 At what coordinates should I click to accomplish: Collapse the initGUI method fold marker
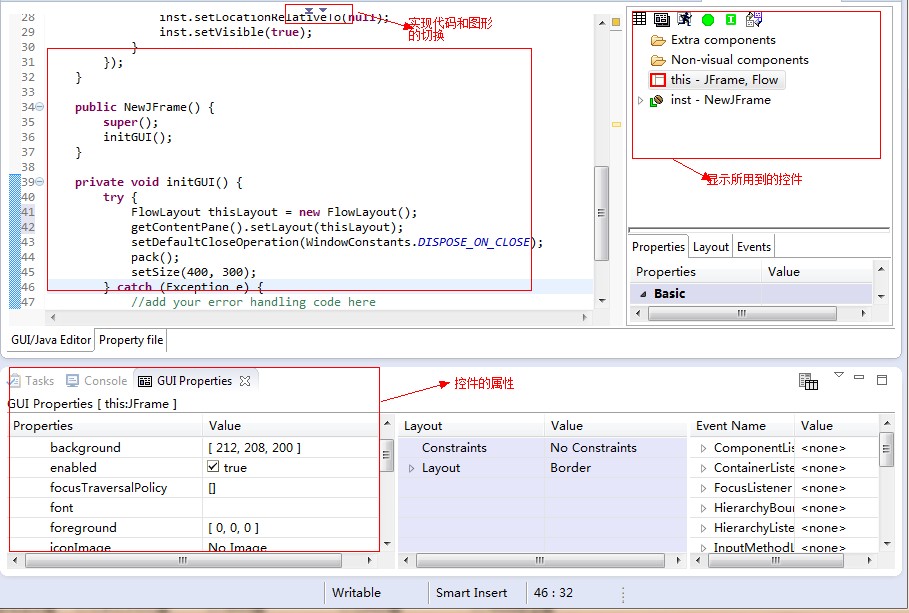pyautogui.click(x=39, y=182)
